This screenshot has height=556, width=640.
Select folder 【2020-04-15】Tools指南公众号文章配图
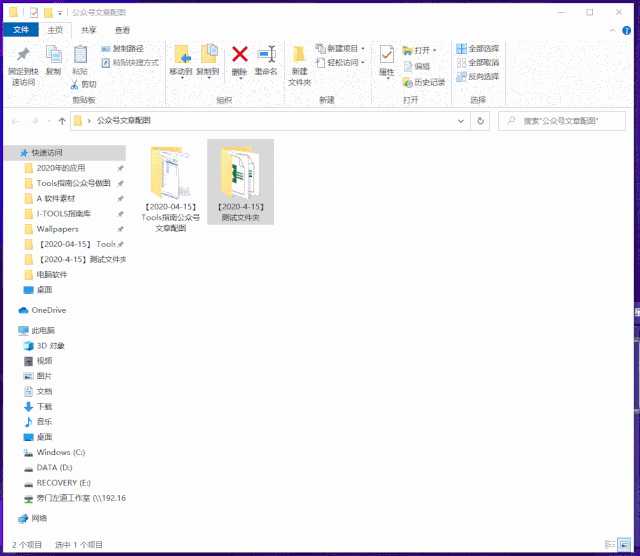[x=171, y=188]
